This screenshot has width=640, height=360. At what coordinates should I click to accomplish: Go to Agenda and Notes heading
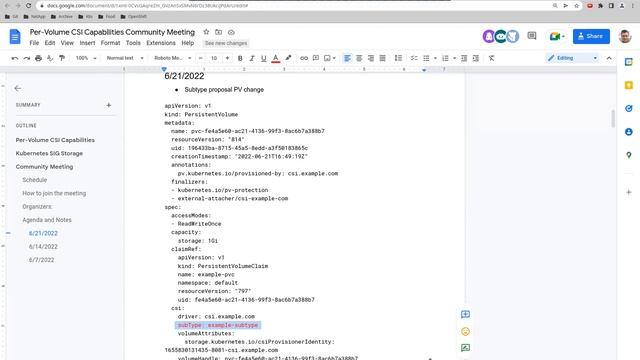click(x=47, y=220)
